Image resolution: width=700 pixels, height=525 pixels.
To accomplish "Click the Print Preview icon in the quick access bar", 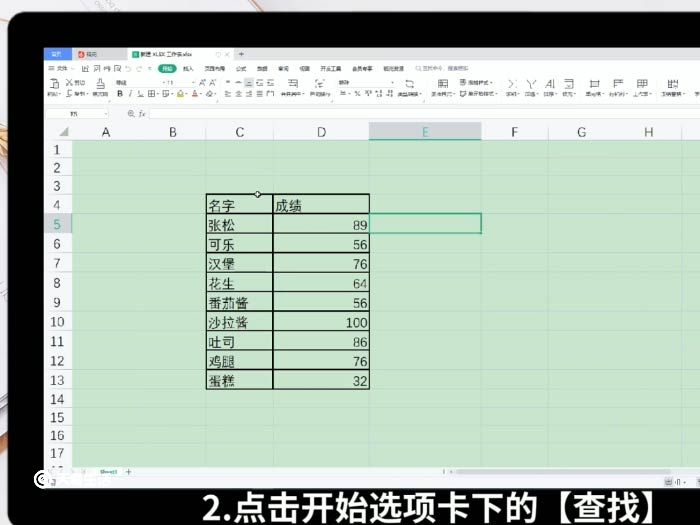I will tap(117, 68).
